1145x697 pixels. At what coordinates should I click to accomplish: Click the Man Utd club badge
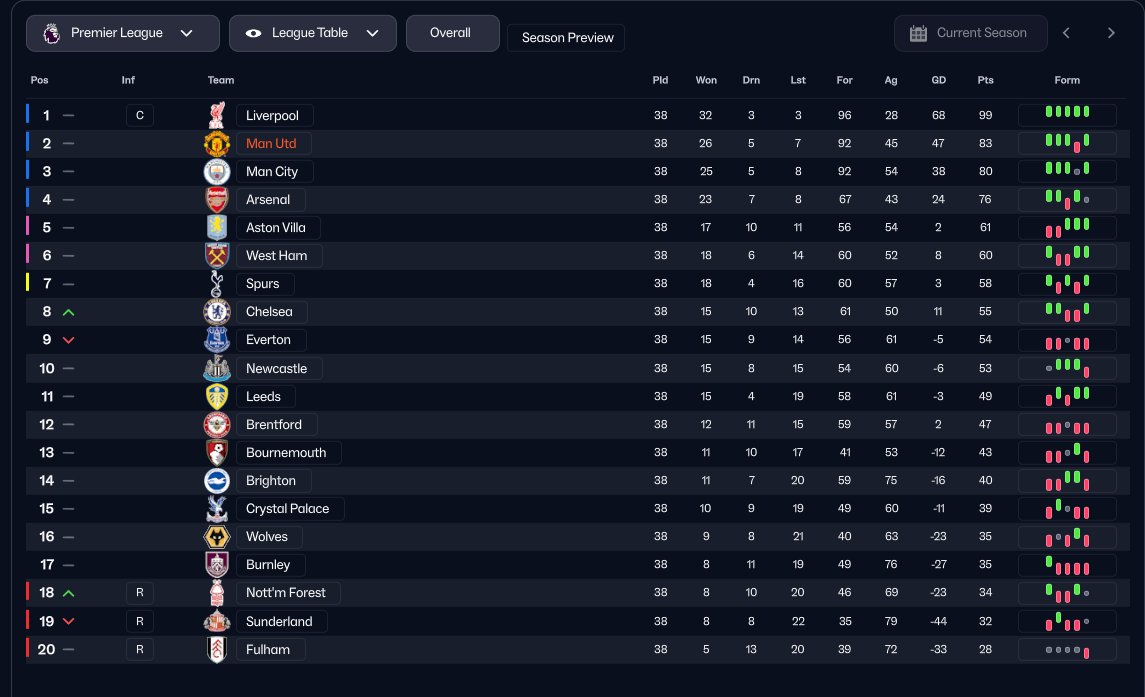click(217, 143)
